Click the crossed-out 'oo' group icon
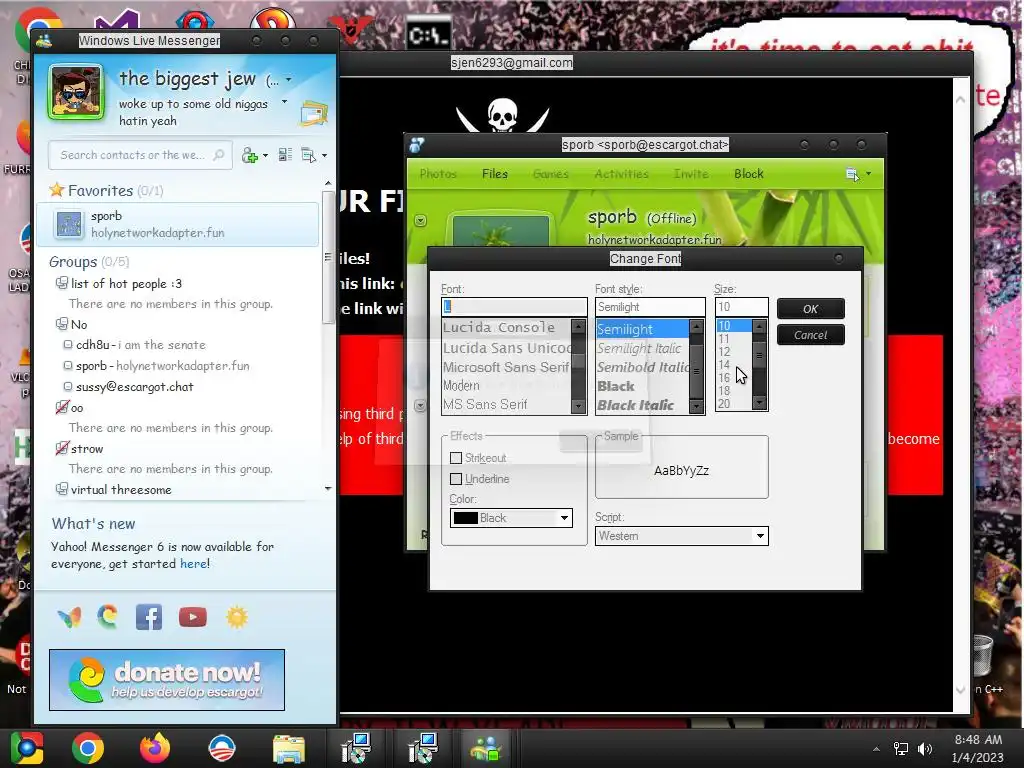1024x768 pixels. click(61, 408)
